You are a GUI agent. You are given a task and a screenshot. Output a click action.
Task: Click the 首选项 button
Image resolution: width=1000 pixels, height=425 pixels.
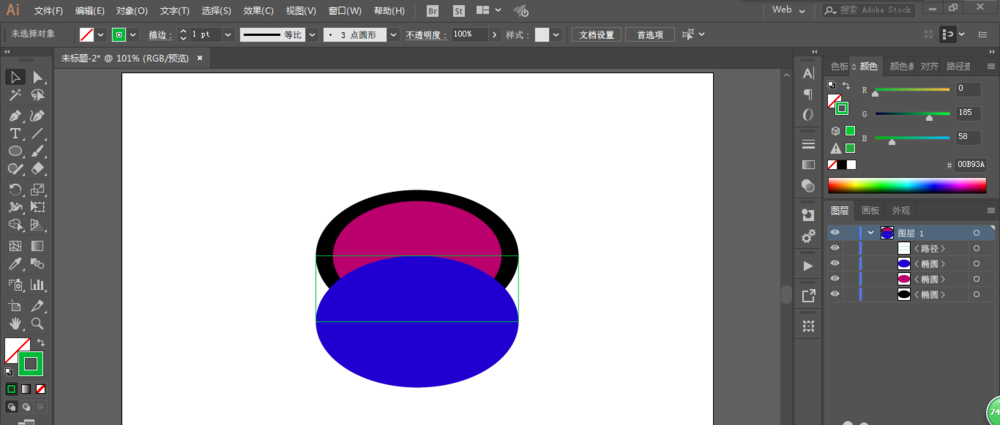pyautogui.click(x=649, y=34)
